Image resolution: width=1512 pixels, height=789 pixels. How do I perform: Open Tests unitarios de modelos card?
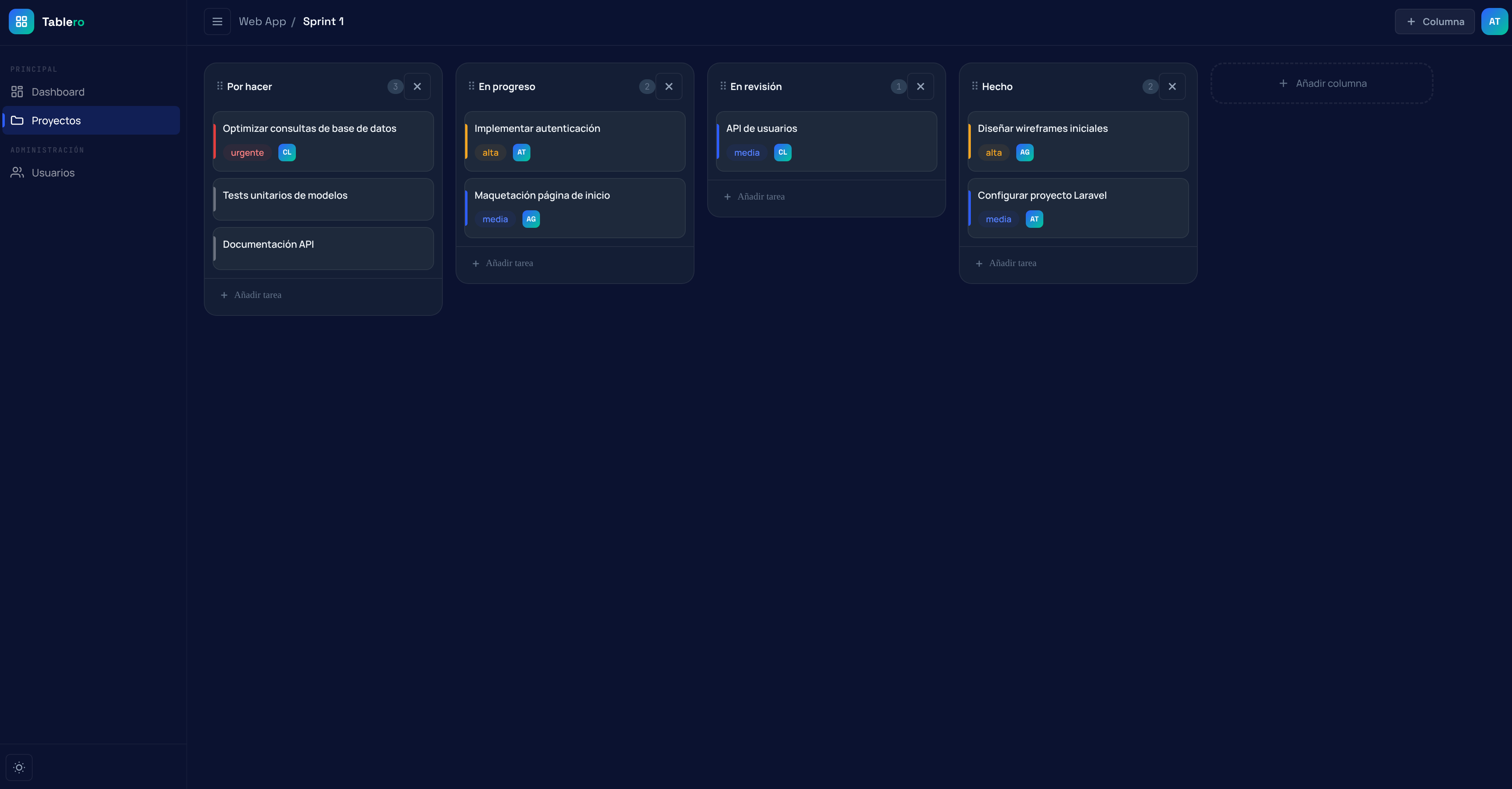point(323,200)
